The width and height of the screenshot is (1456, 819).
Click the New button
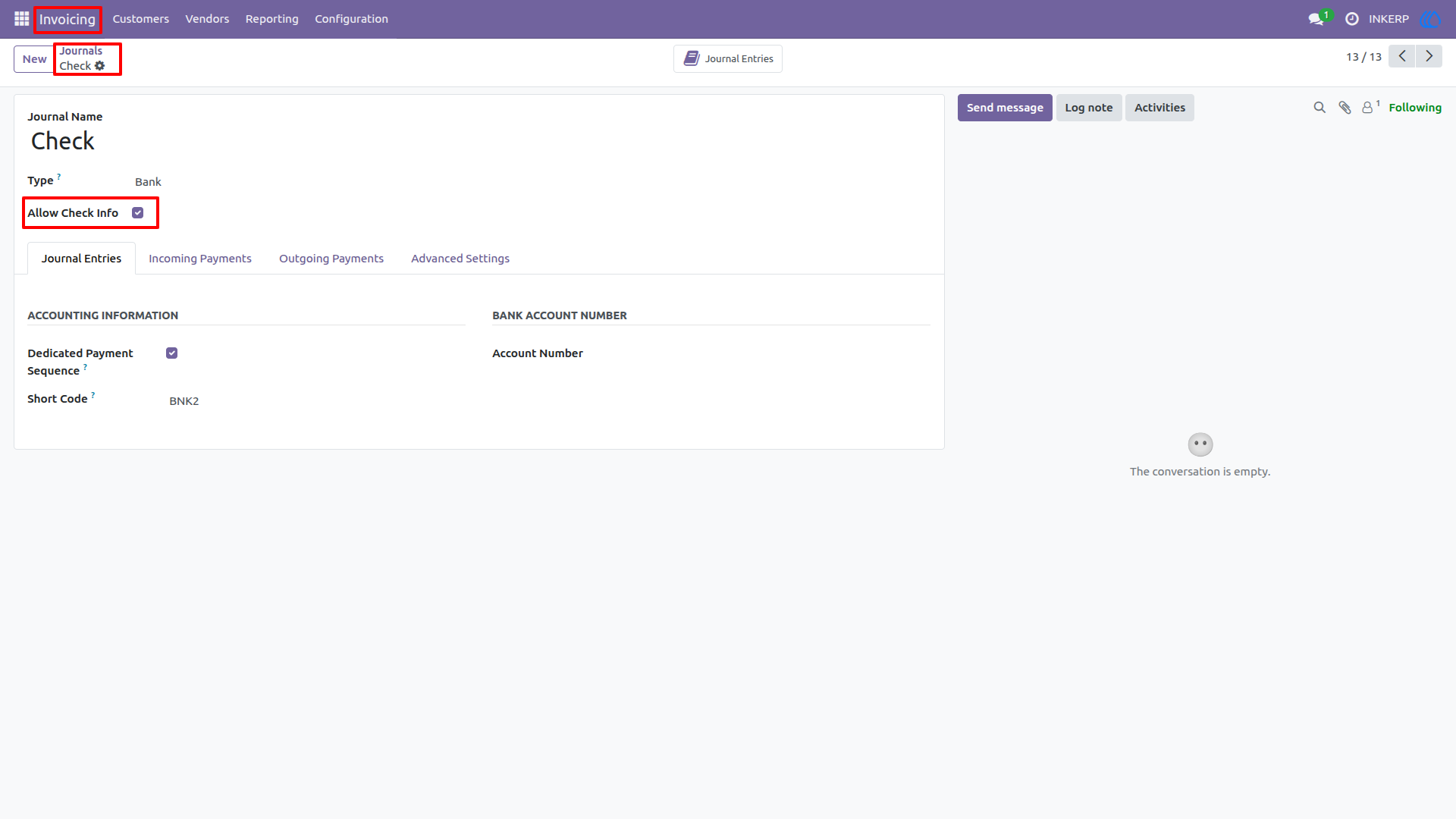click(x=34, y=59)
